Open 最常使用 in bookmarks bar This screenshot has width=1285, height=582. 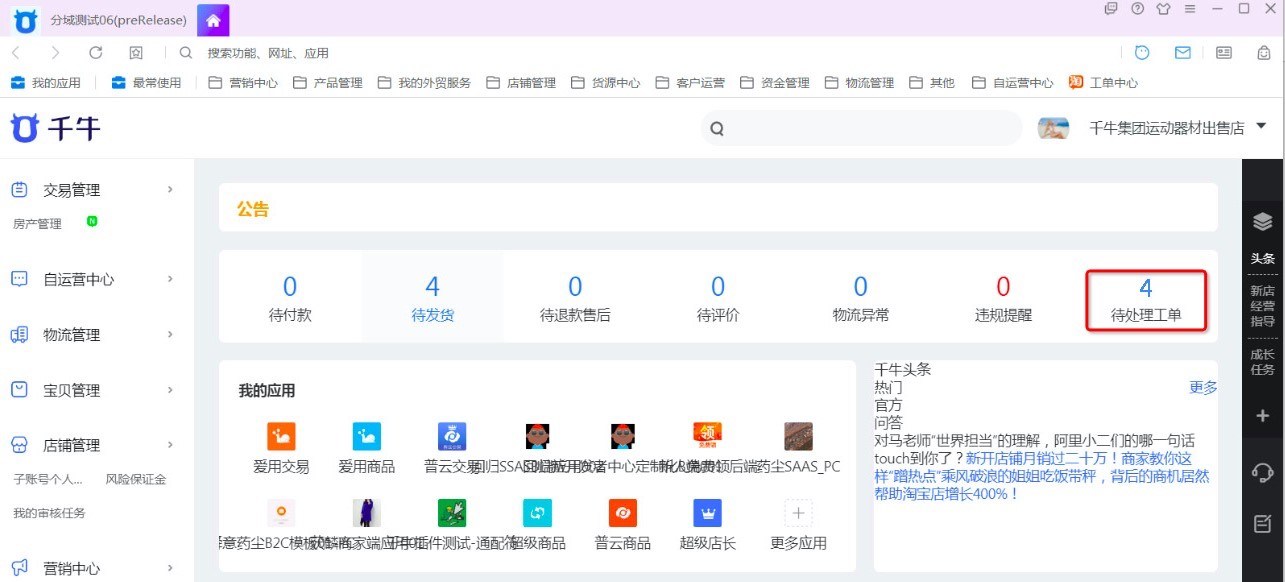point(147,83)
